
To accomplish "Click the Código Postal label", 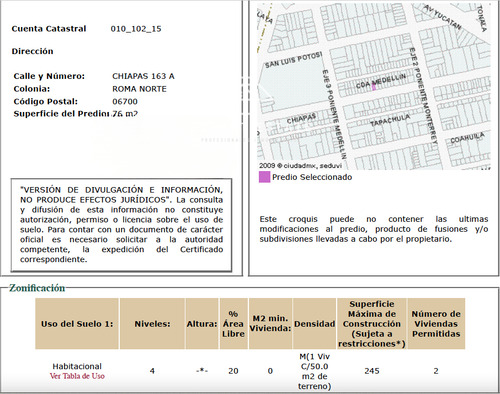I will [x=46, y=101].
